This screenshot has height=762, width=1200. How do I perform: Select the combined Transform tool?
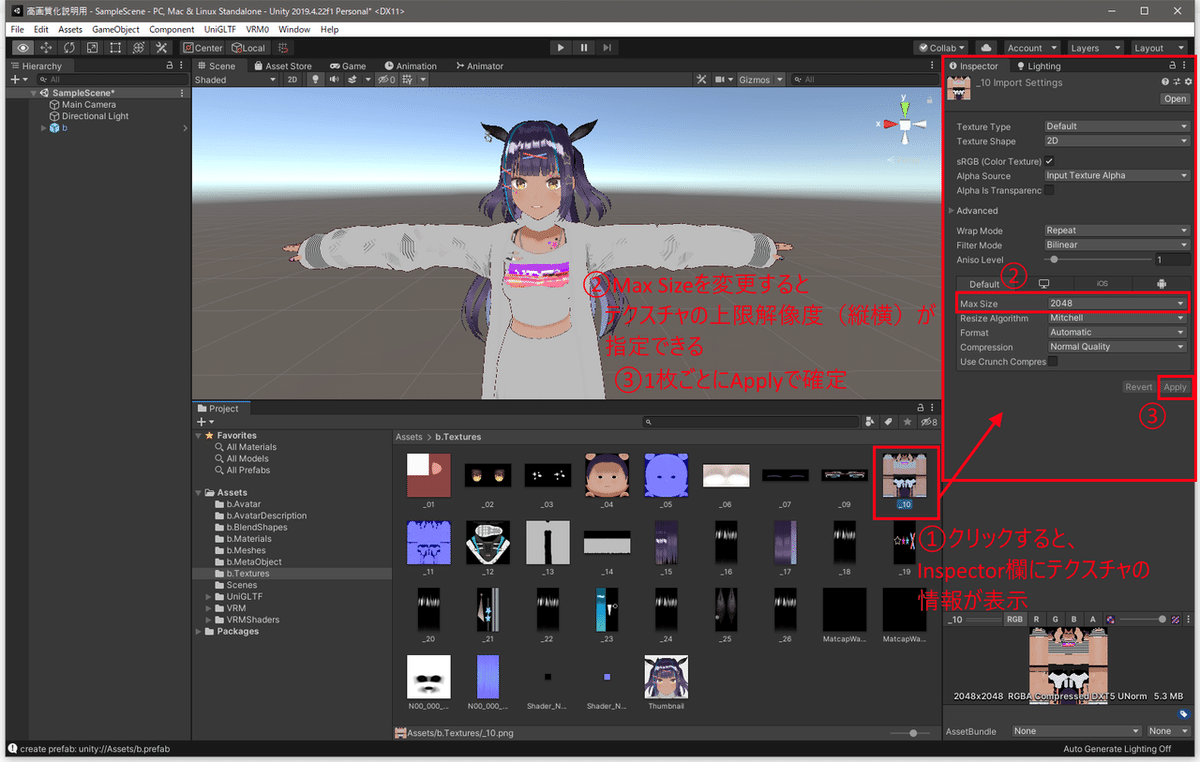click(x=138, y=47)
